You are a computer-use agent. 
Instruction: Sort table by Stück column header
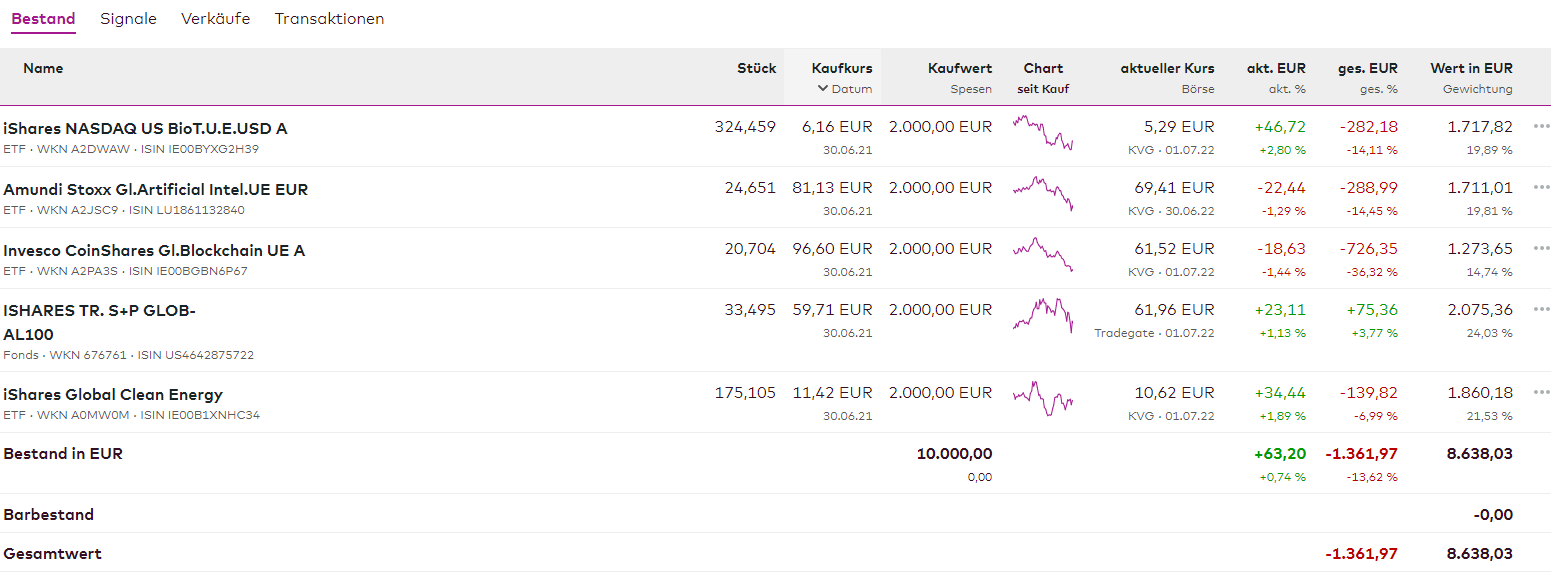756,69
